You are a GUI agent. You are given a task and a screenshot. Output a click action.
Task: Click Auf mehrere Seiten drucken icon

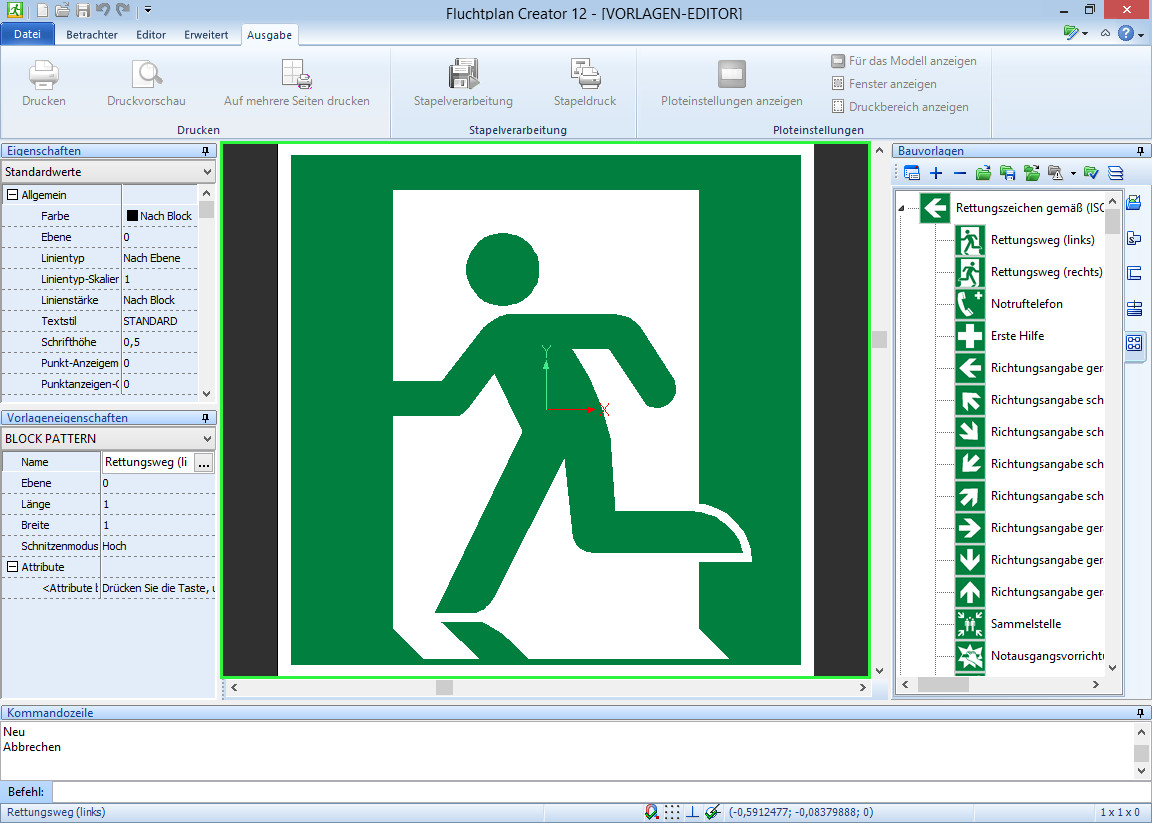click(297, 75)
